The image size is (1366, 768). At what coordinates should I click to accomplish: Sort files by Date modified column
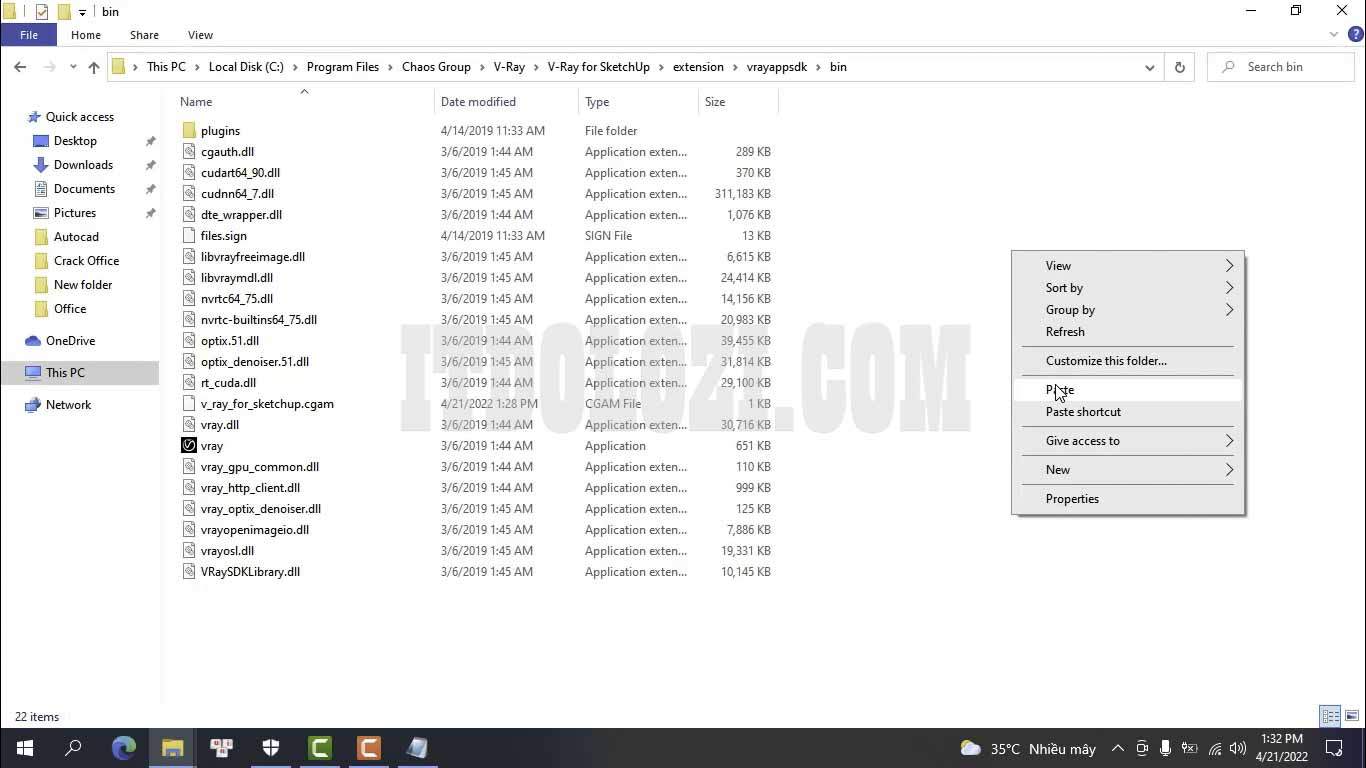point(478,102)
